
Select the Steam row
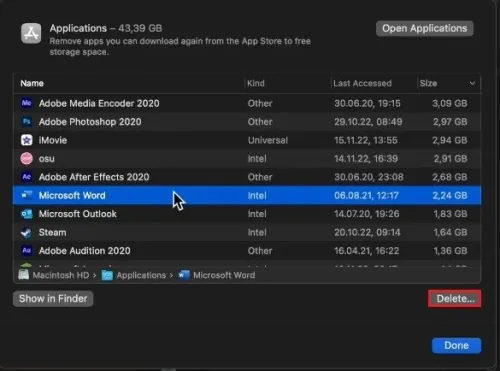(247, 232)
